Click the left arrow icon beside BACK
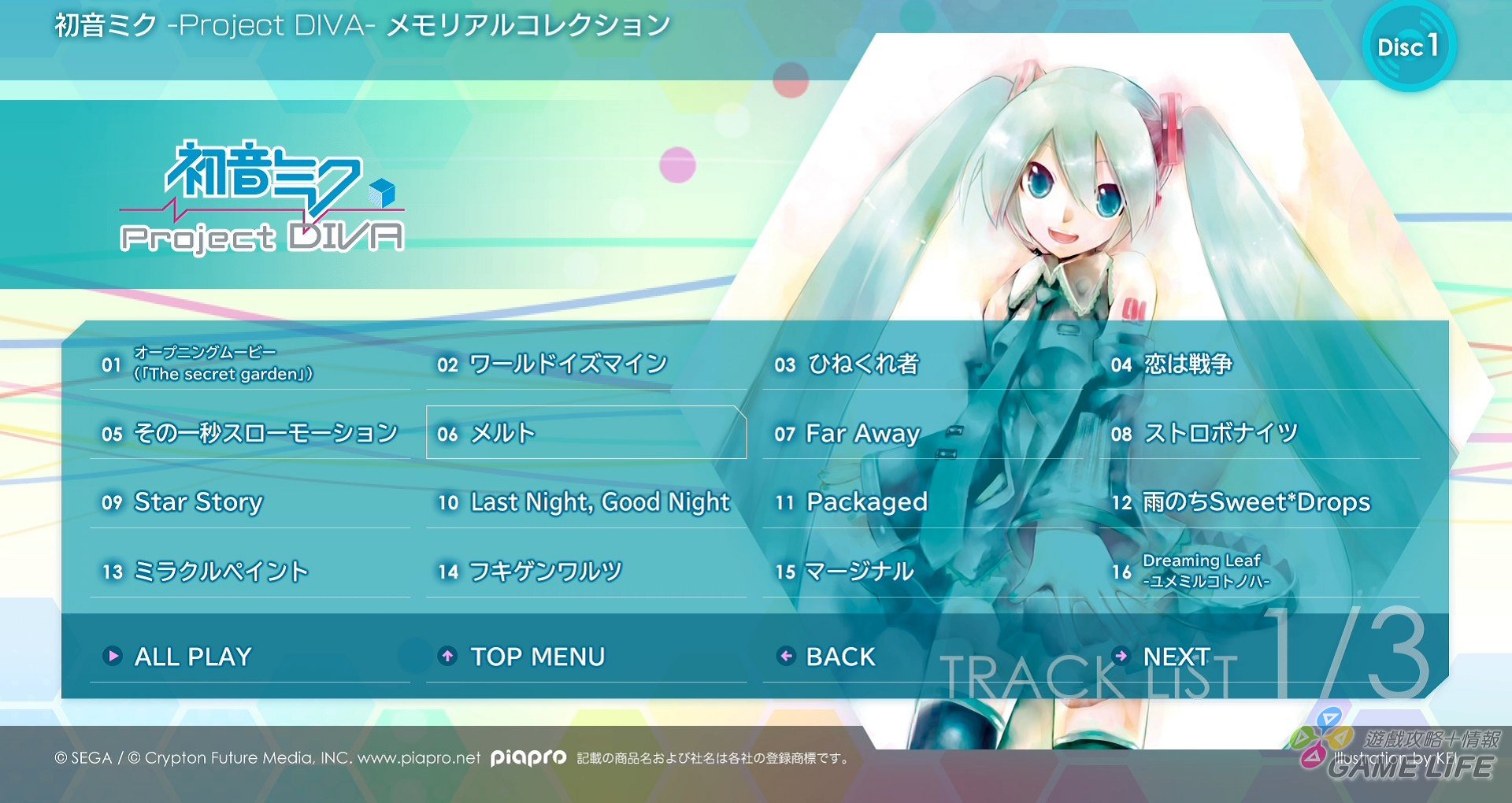This screenshot has width=1512, height=803. point(786,656)
